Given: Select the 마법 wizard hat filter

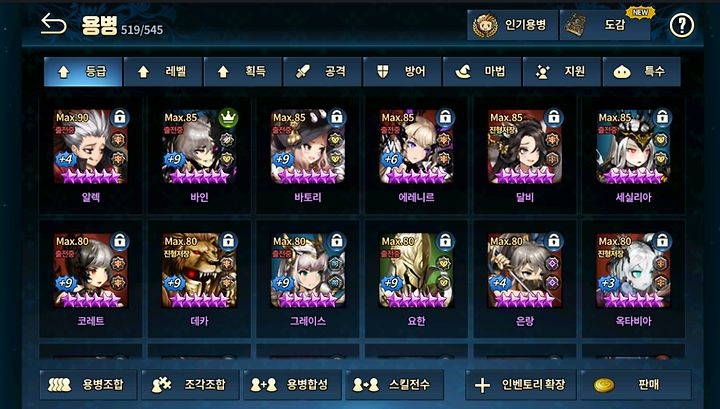Looking at the screenshot, I should (x=482, y=72).
